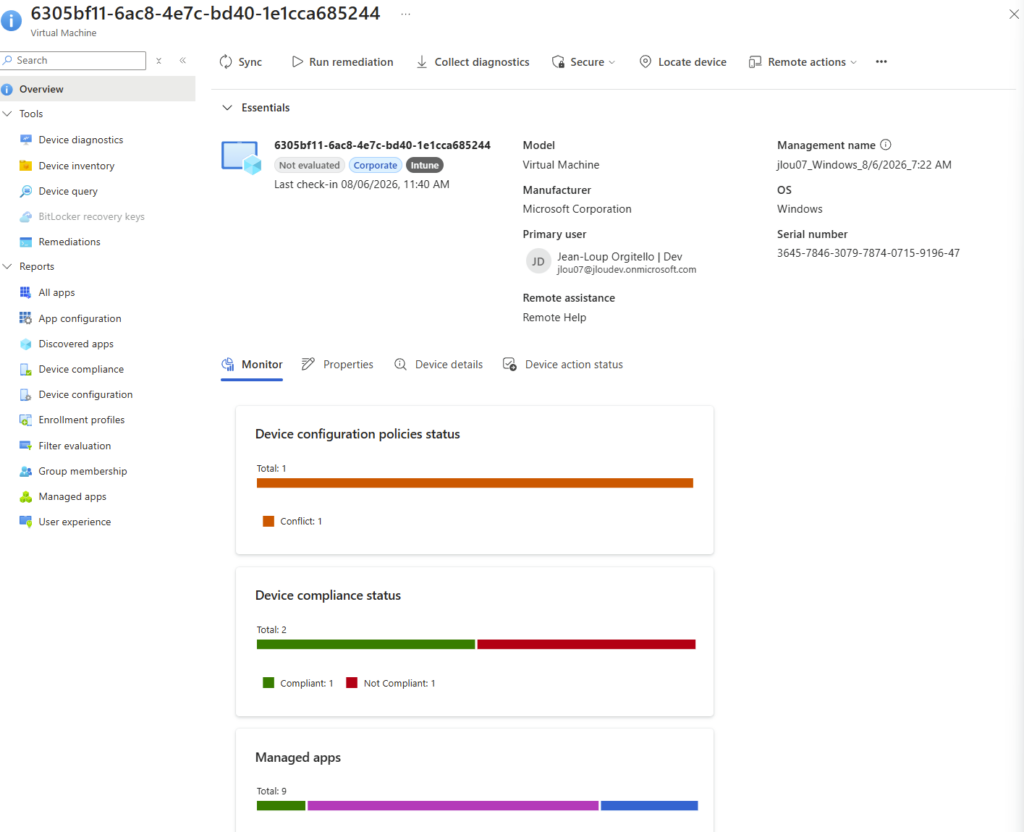Click the Remediations sidebar icon
1024x832 pixels.
(x=25, y=242)
